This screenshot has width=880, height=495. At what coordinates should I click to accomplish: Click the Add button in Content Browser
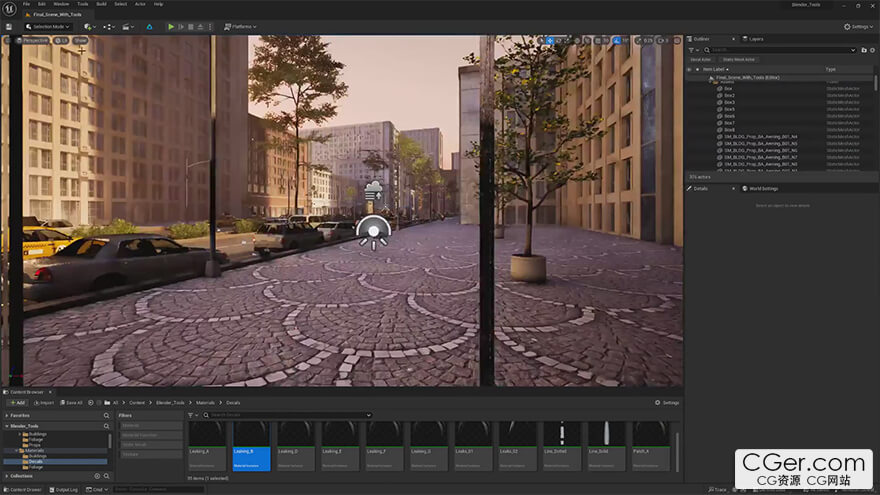[x=19, y=402]
